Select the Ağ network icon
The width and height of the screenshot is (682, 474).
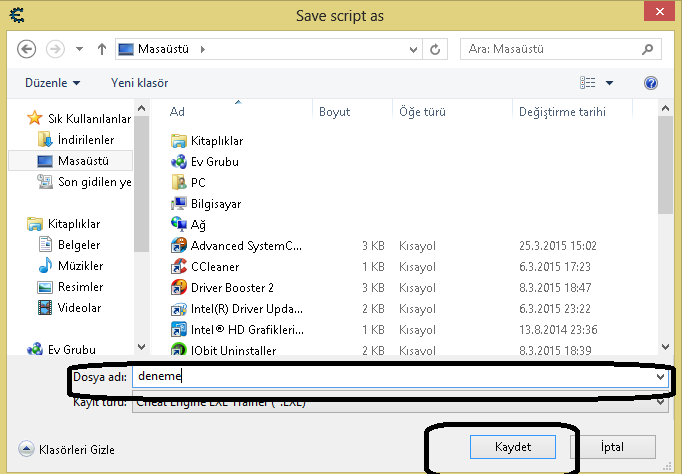coord(178,224)
